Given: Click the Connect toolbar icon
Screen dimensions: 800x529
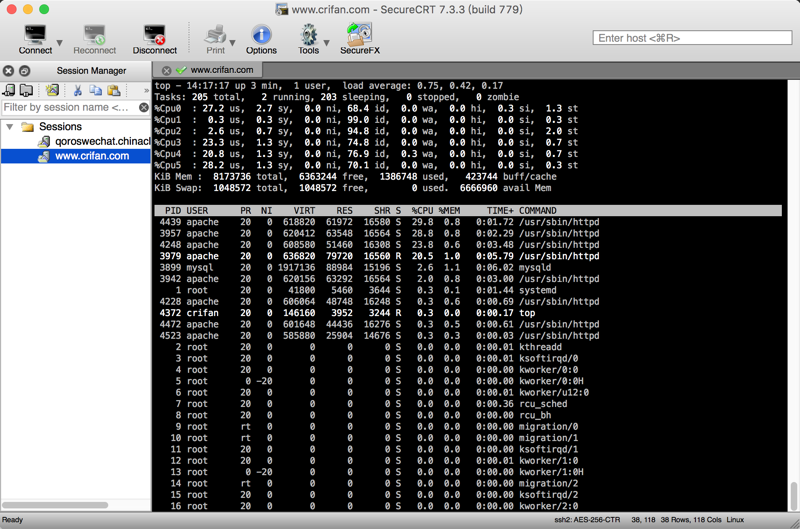Looking at the screenshot, I should point(35,39).
